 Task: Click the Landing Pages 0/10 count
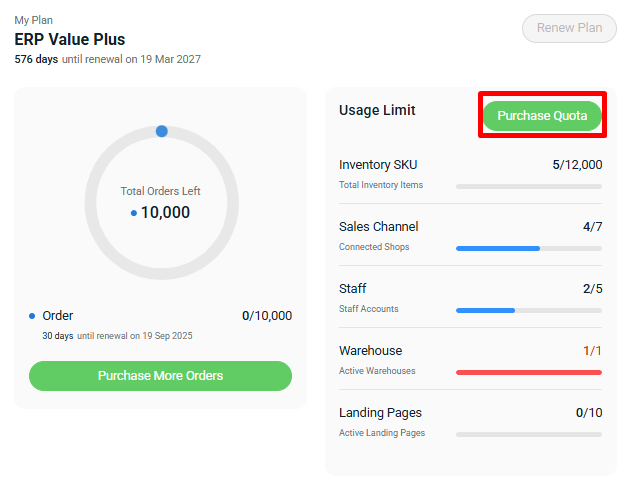point(589,412)
